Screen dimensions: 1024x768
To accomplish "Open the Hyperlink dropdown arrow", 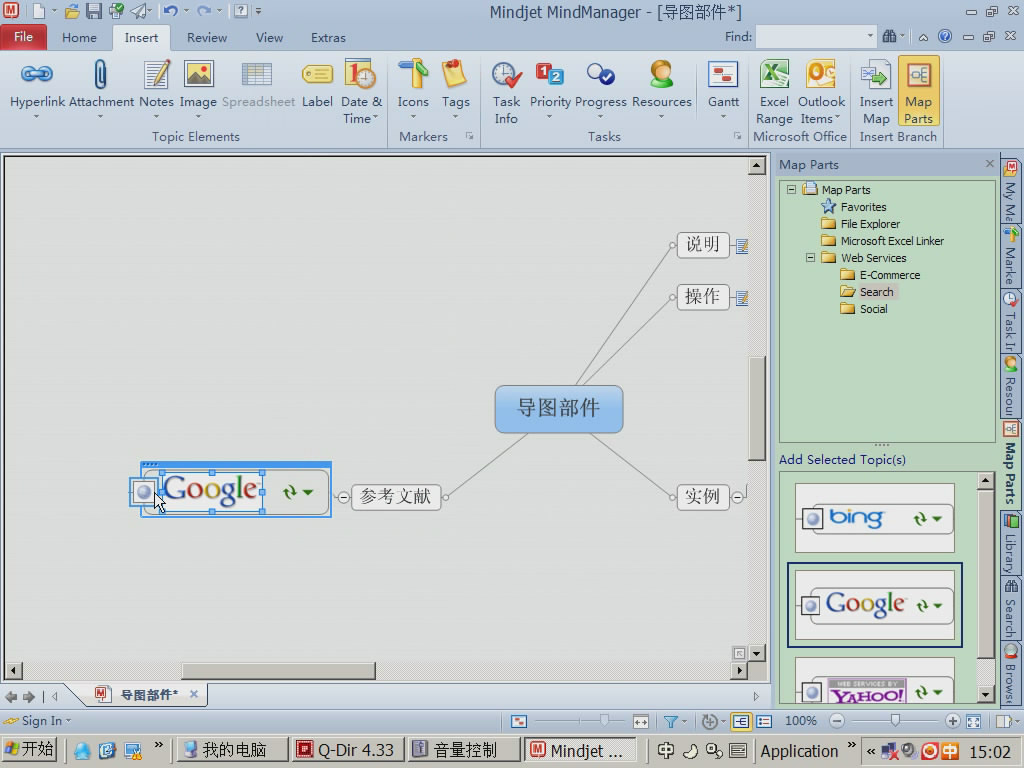I will point(37,116).
